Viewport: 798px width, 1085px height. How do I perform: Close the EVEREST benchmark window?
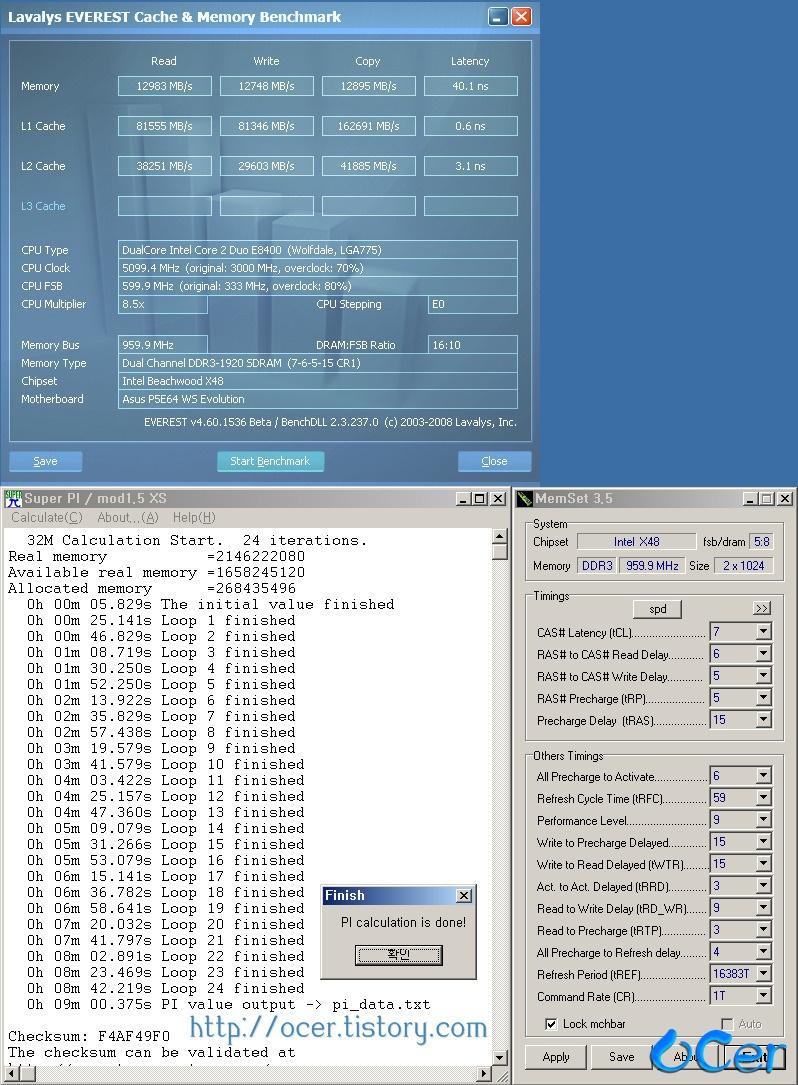pos(521,17)
